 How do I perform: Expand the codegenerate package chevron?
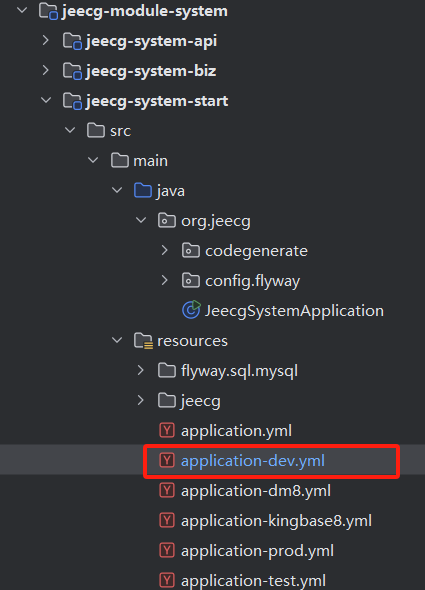tap(165, 250)
